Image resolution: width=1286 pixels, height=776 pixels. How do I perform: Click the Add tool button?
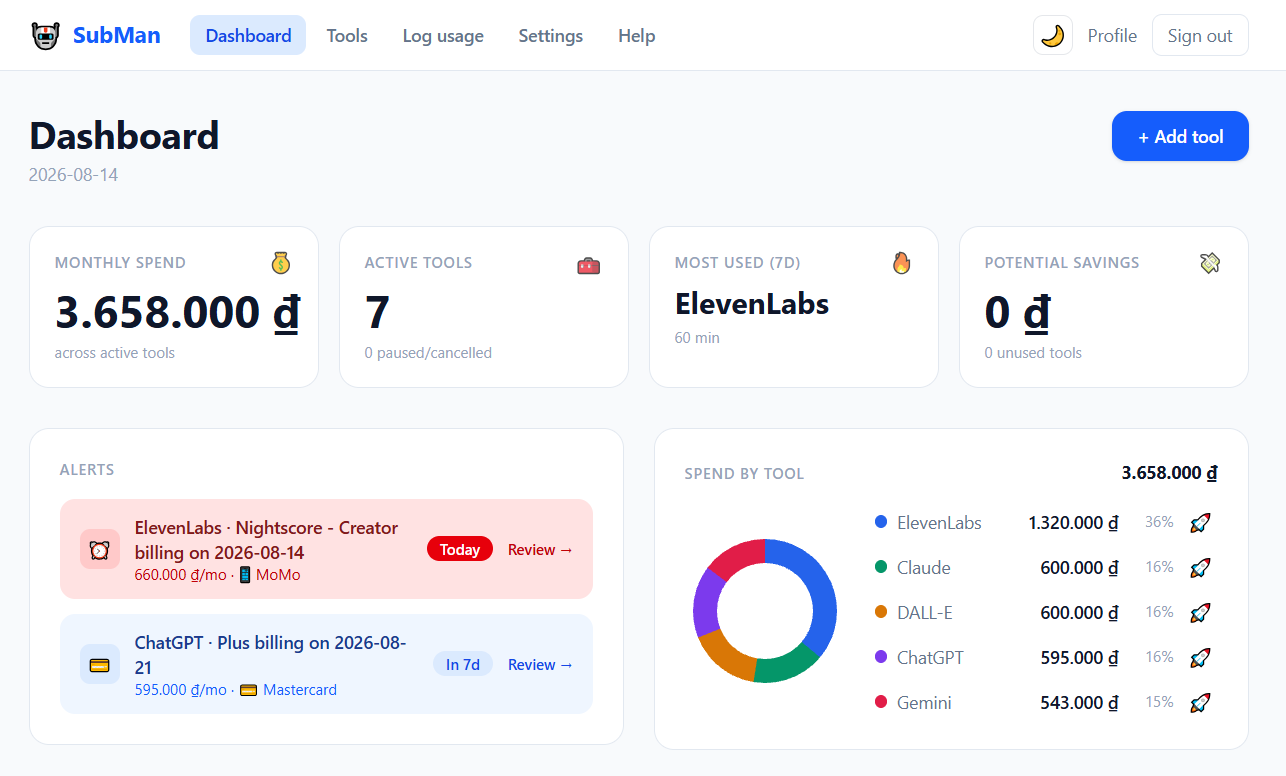(1180, 136)
